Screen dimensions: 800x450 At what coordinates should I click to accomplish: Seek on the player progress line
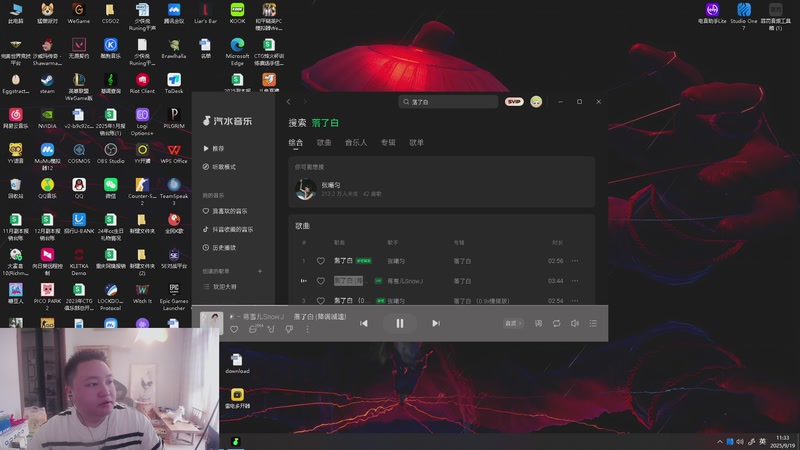(399, 306)
